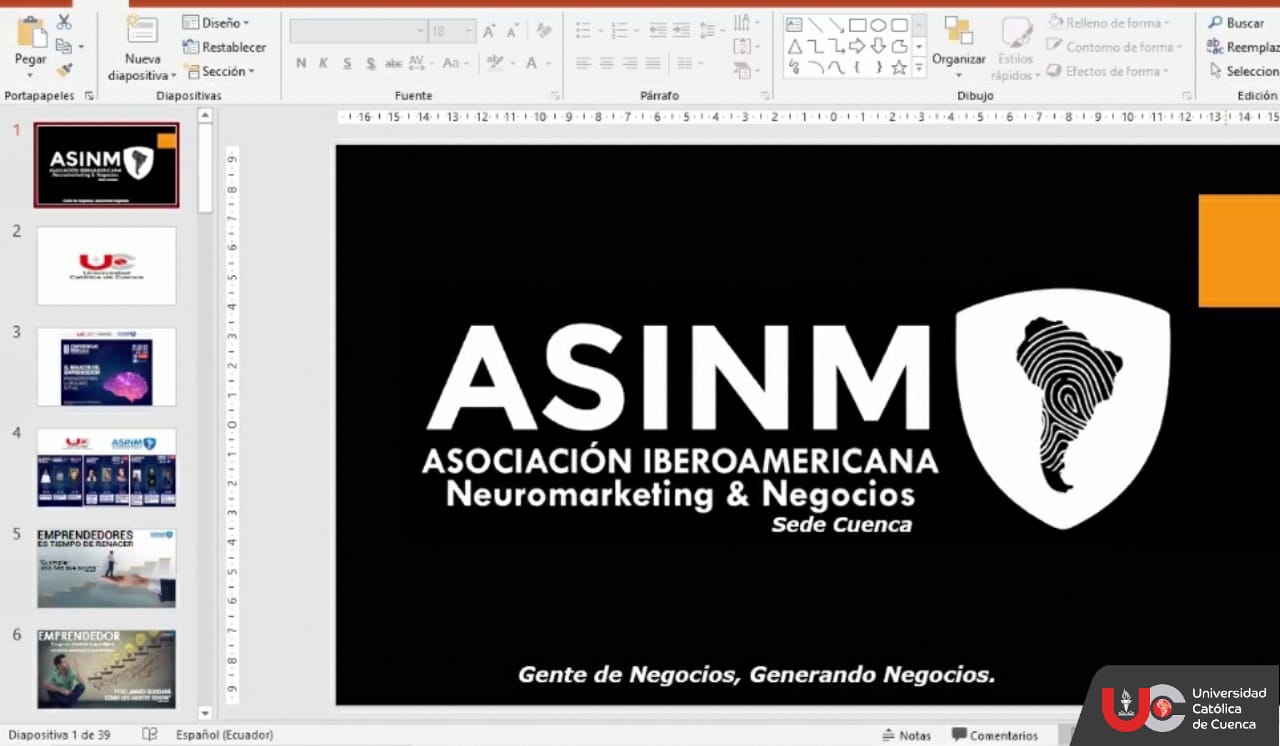Open Párrafo dialog launcher
The image size is (1280, 746).
point(765,96)
